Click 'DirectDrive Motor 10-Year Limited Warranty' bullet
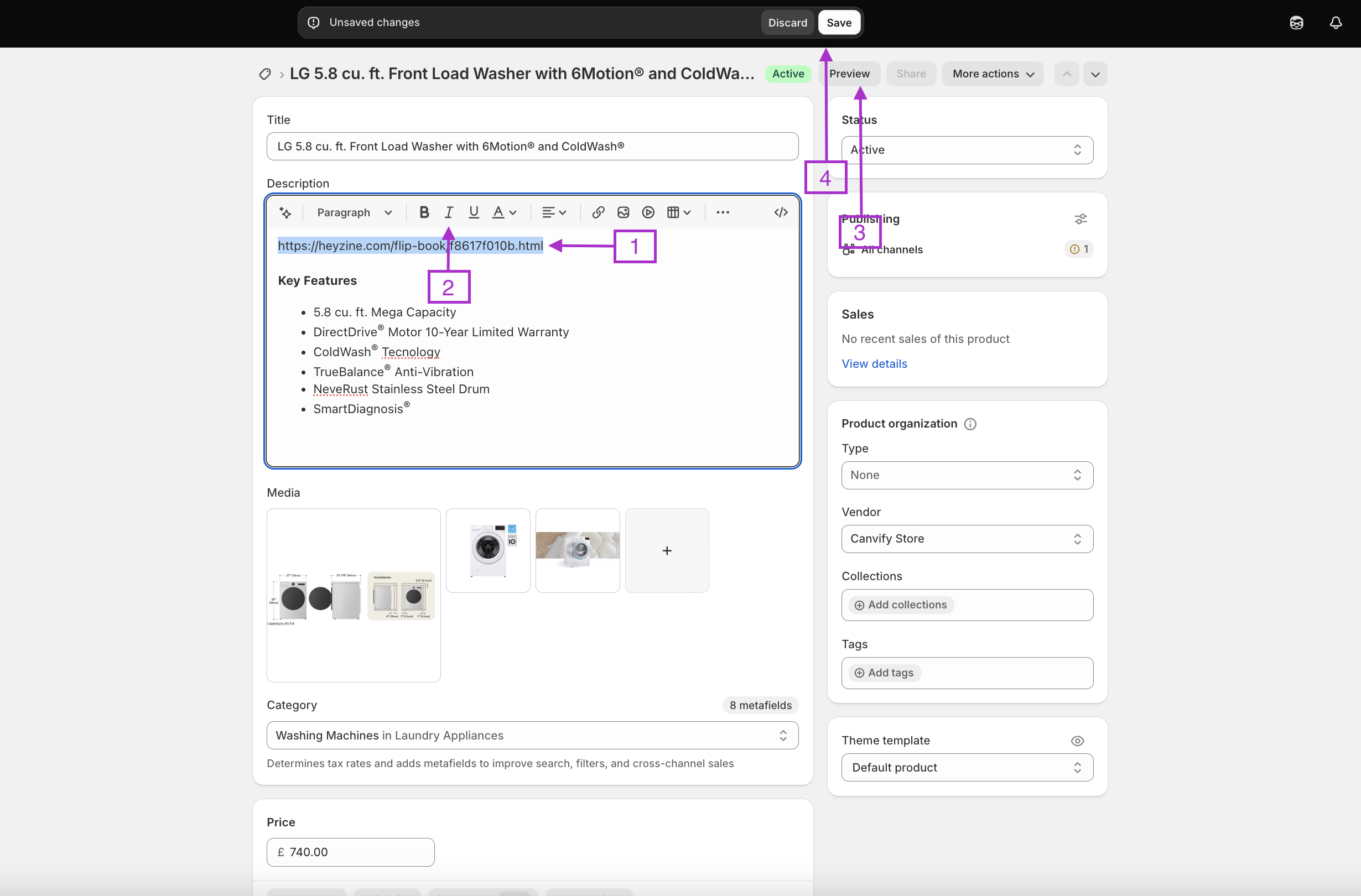The width and height of the screenshot is (1361, 896). click(x=441, y=332)
